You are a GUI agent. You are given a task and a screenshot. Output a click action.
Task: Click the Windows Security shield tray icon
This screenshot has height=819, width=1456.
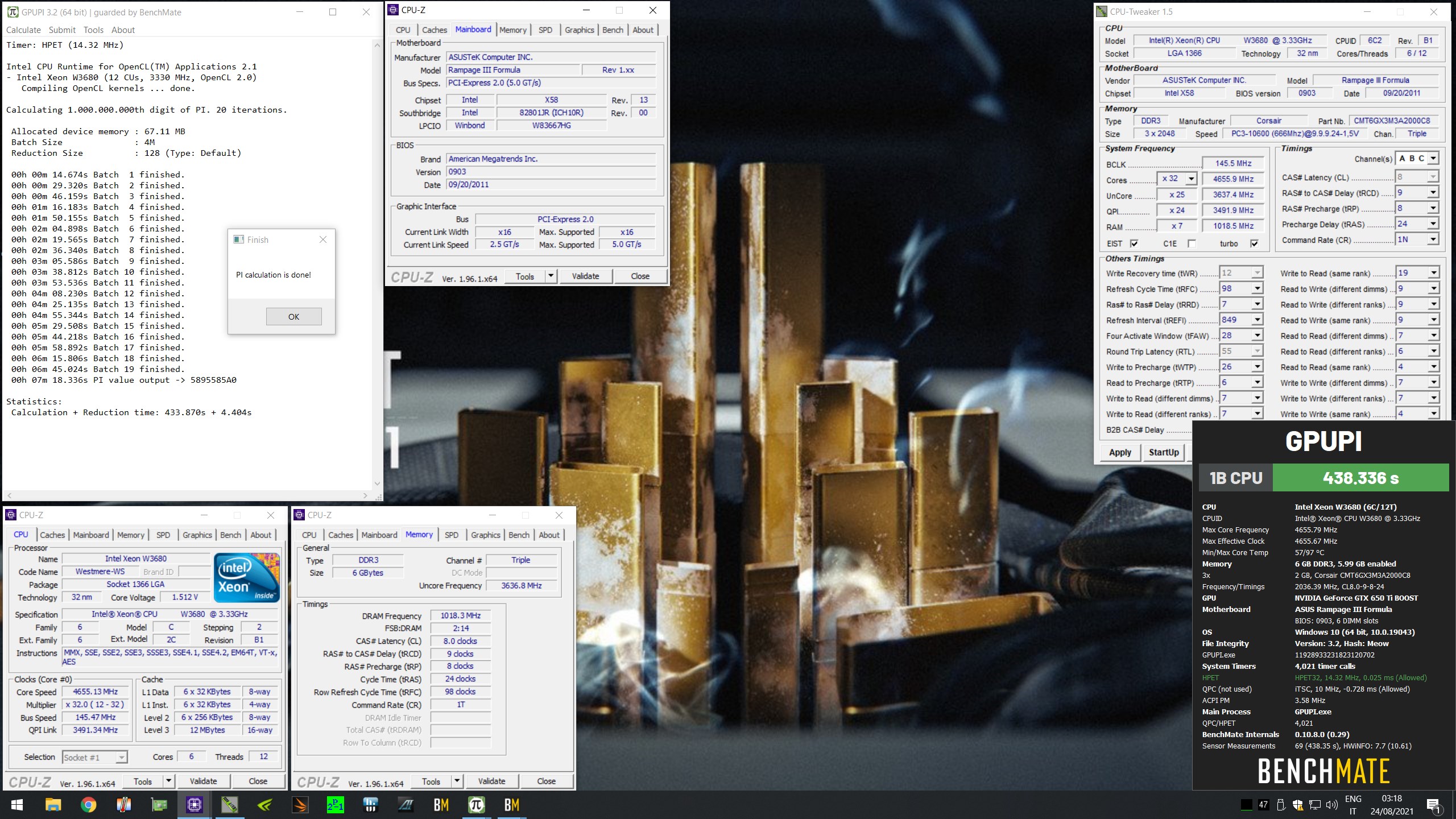(x=1298, y=805)
